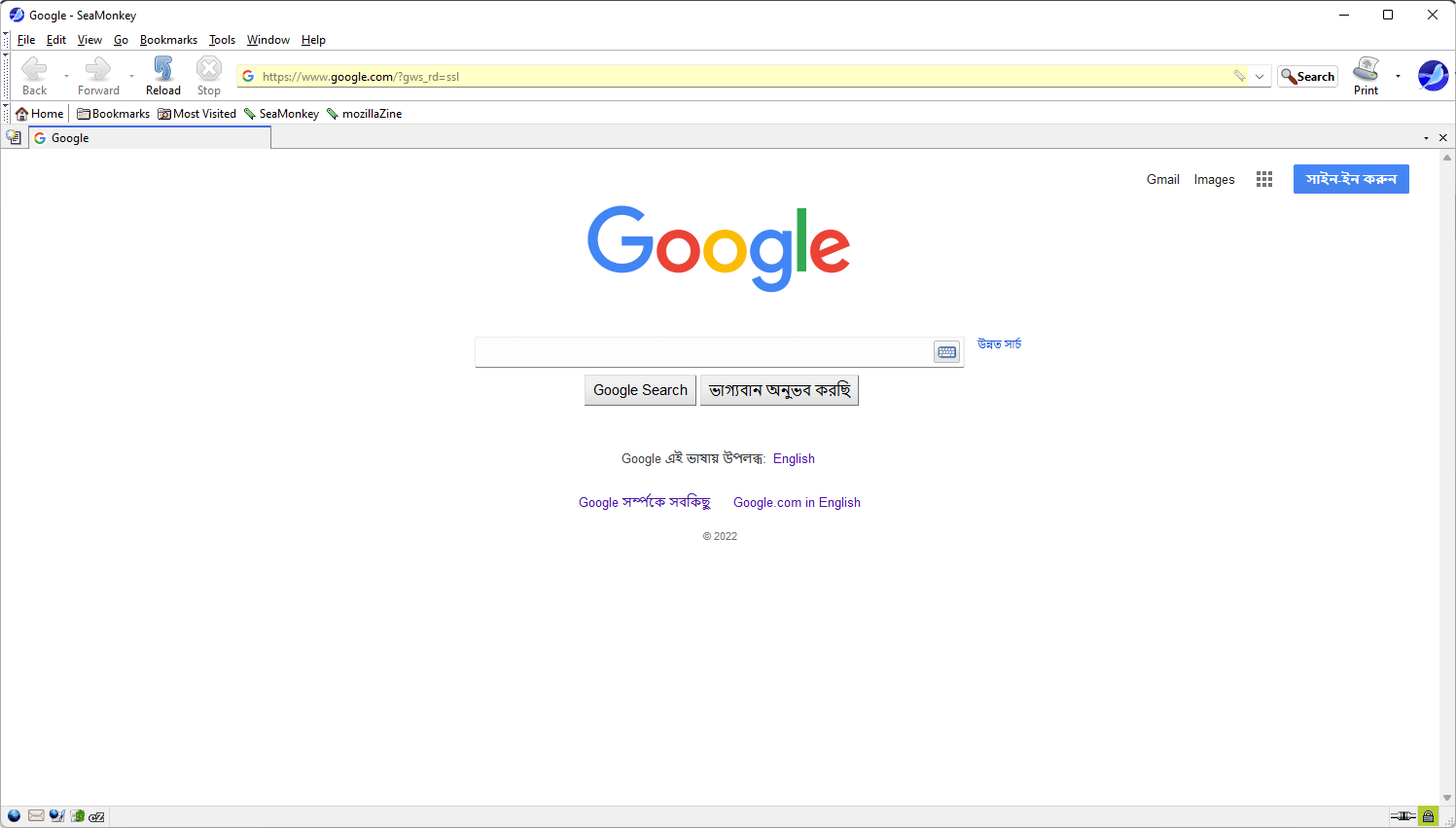Viewport: 1456px width, 828px height.
Task: Open the Most Visited folder
Action: pyautogui.click(x=197, y=114)
